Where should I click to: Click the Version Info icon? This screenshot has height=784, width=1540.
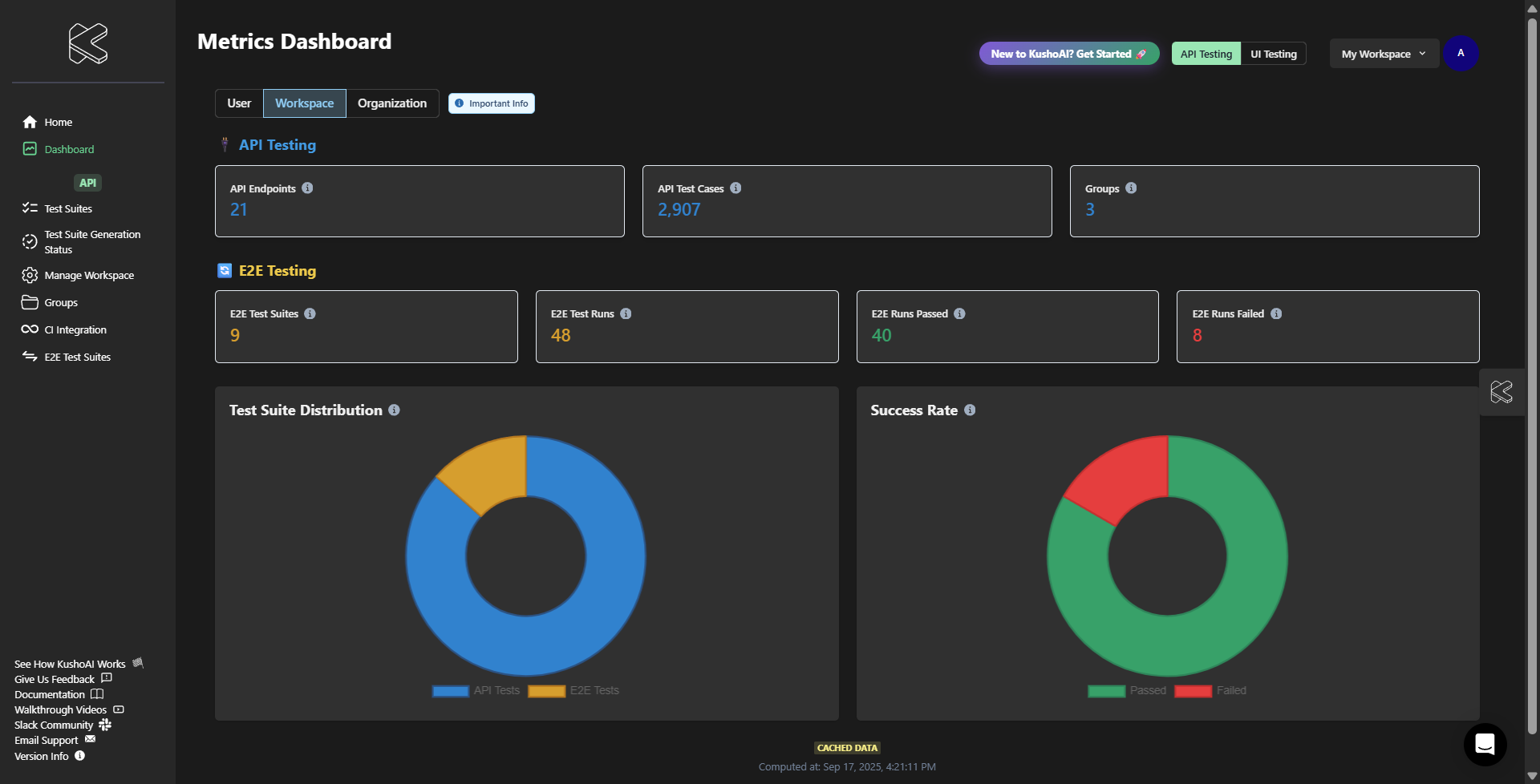click(x=79, y=755)
